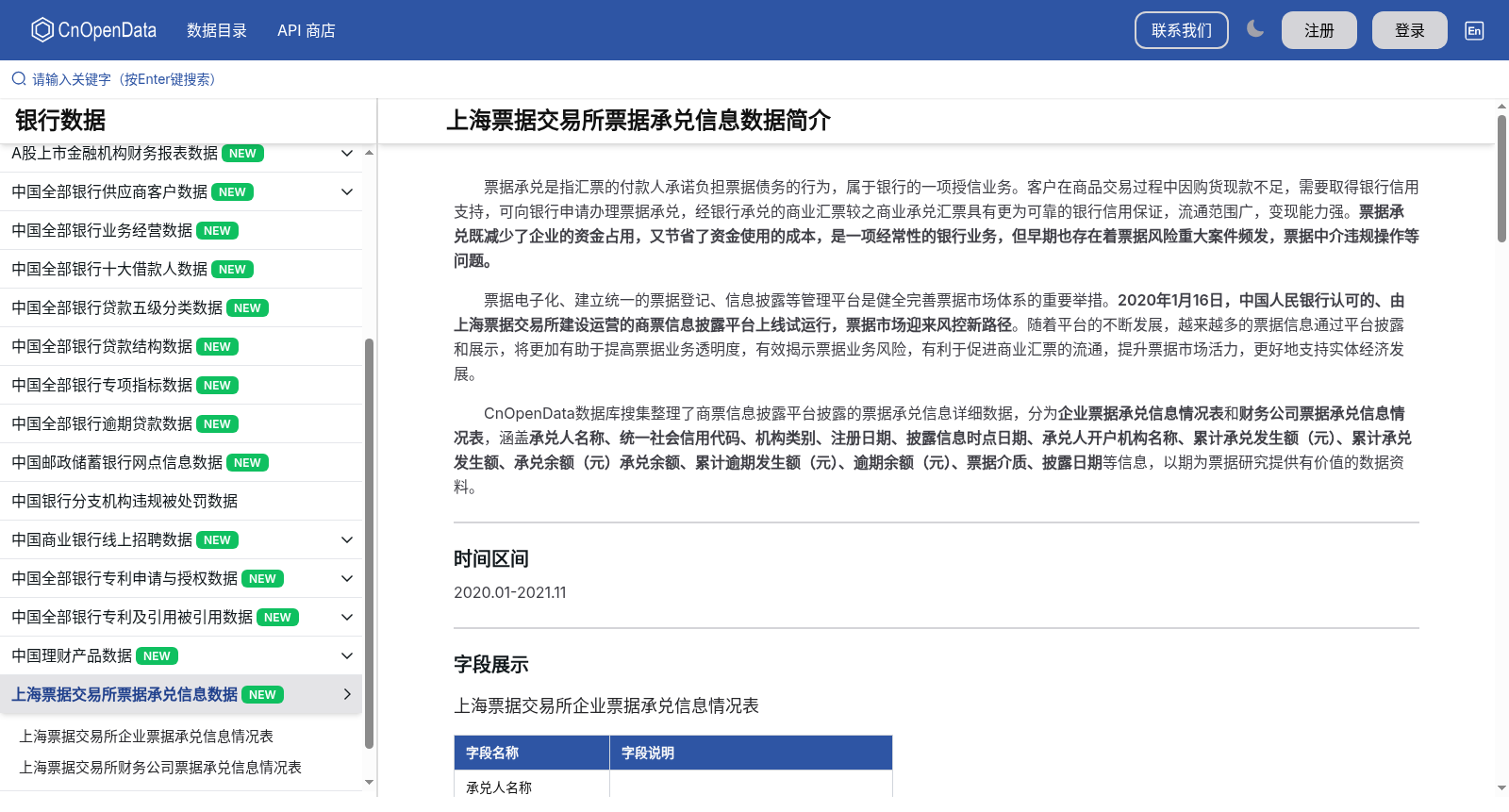Open 上海票据交易所财务公司票据承兑信息情况表 sub-item
The height and width of the screenshot is (812, 1509).
click(x=160, y=767)
